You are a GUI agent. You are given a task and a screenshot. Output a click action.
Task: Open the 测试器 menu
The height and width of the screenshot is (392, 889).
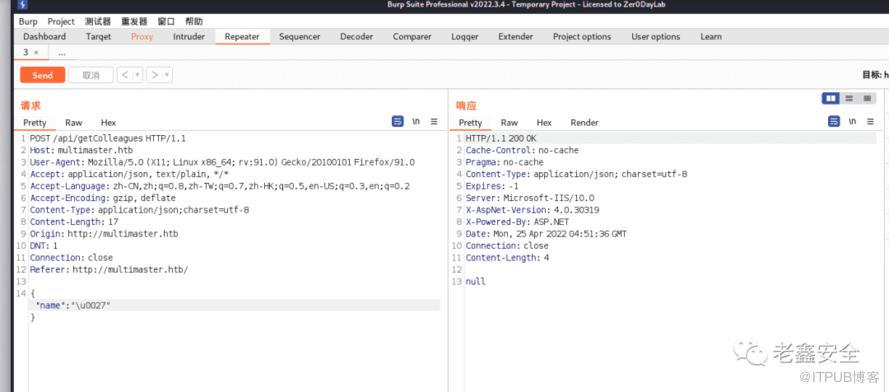click(x=98, y=22)
